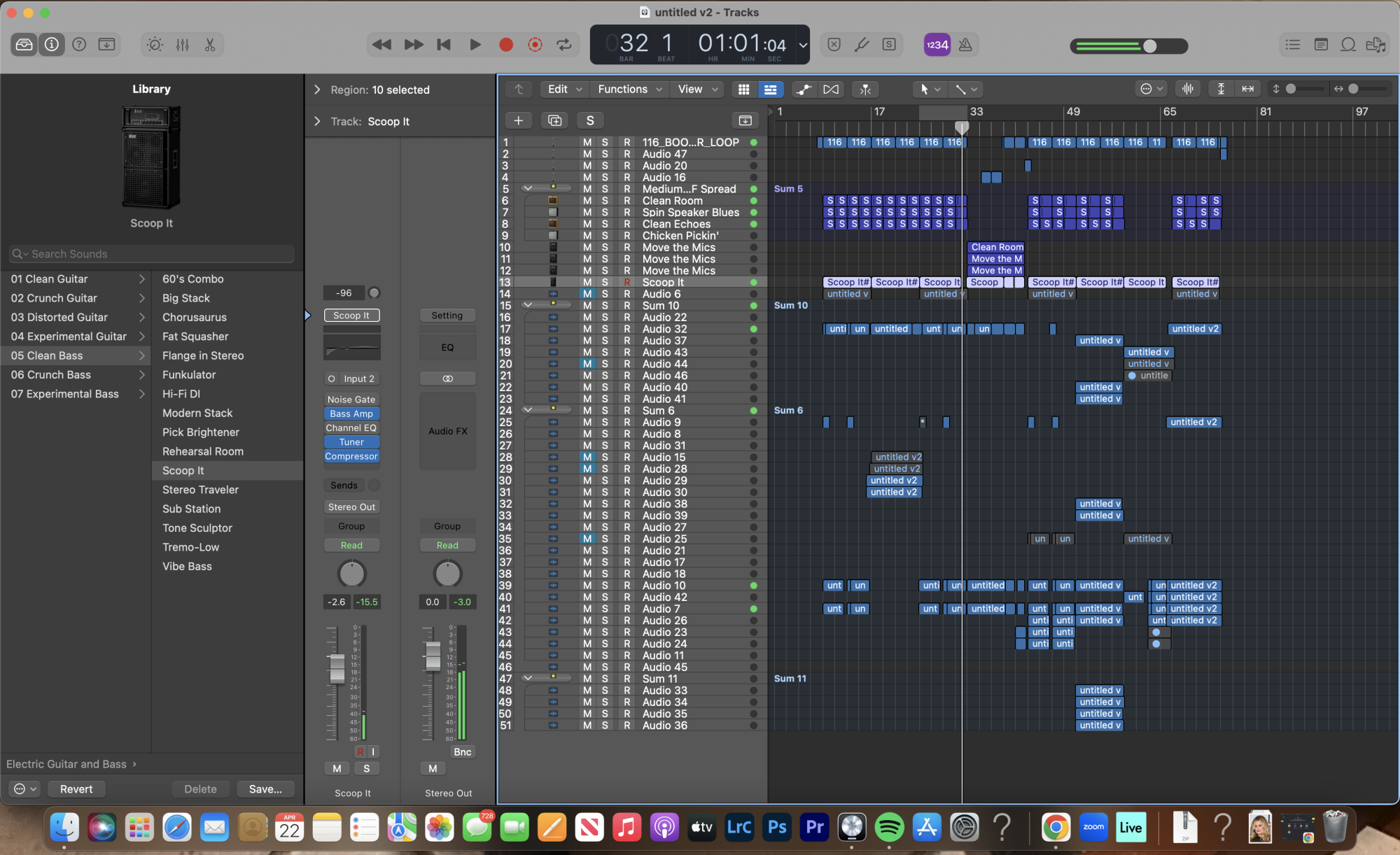Click the Revert button
The width and height of the screenshot is (1400, 855).
coord(76,789)
